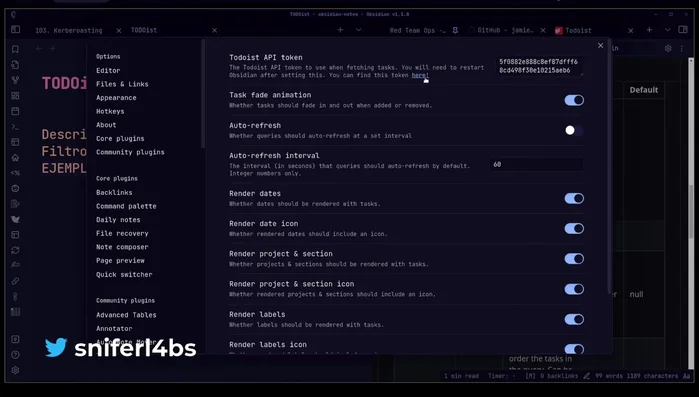Screen dimensions: 699x397
Task: Select the TODOist note tab
Action: [x=144, y=30]
